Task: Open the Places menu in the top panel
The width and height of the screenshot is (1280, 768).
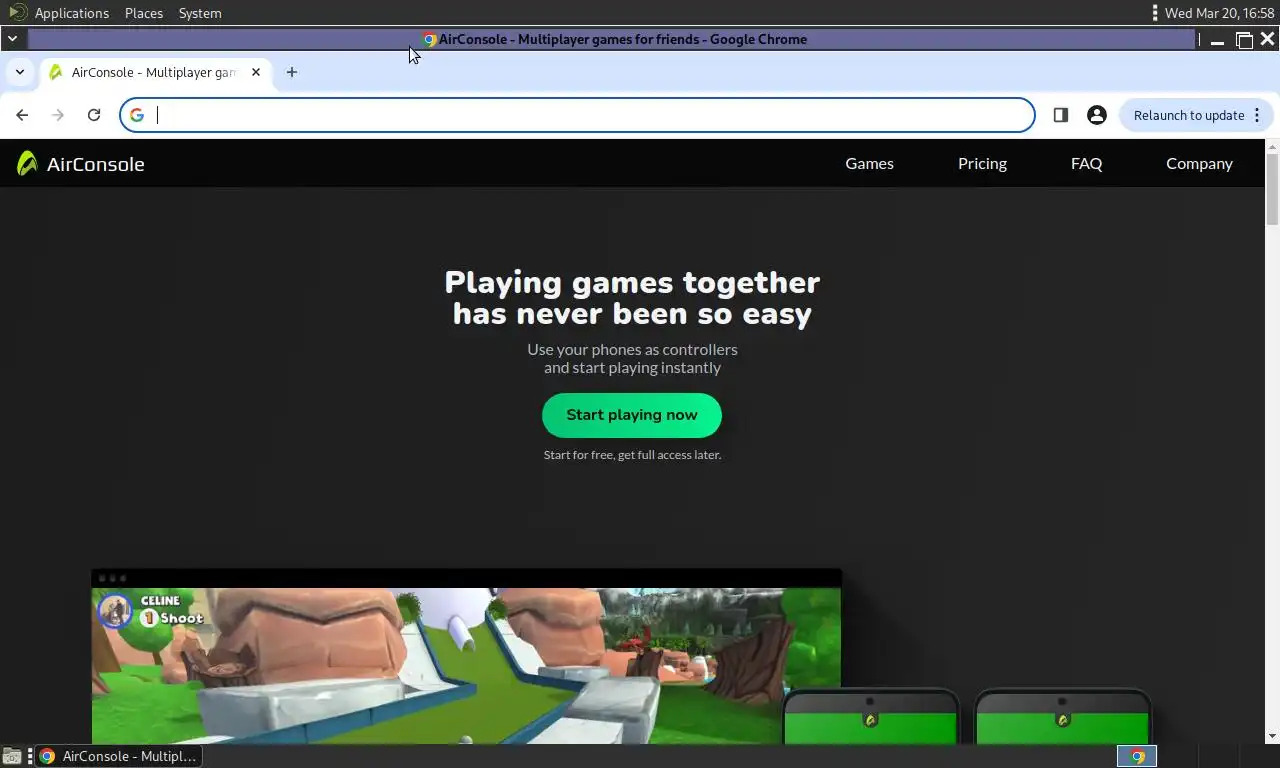Action: (144, 13)
